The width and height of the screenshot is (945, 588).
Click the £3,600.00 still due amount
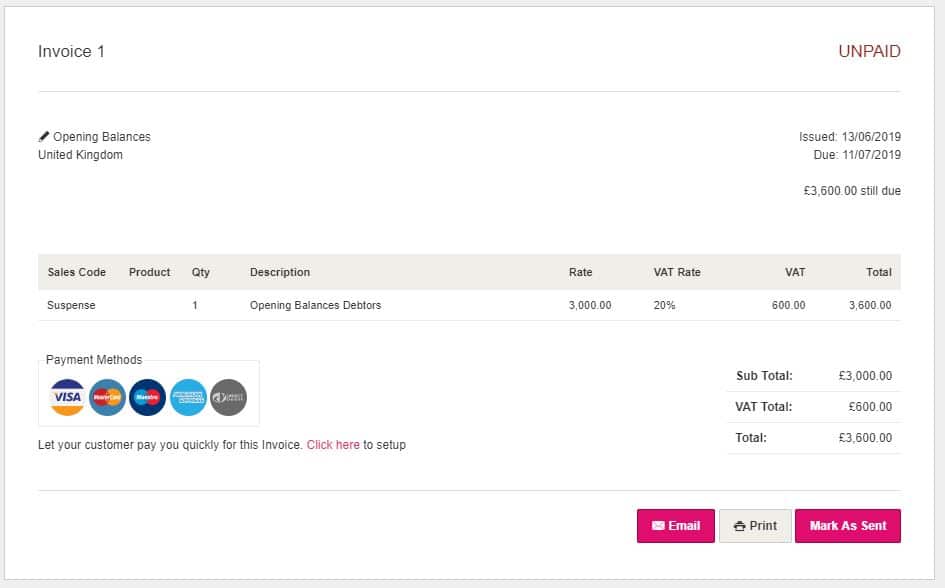coord(852,191)
